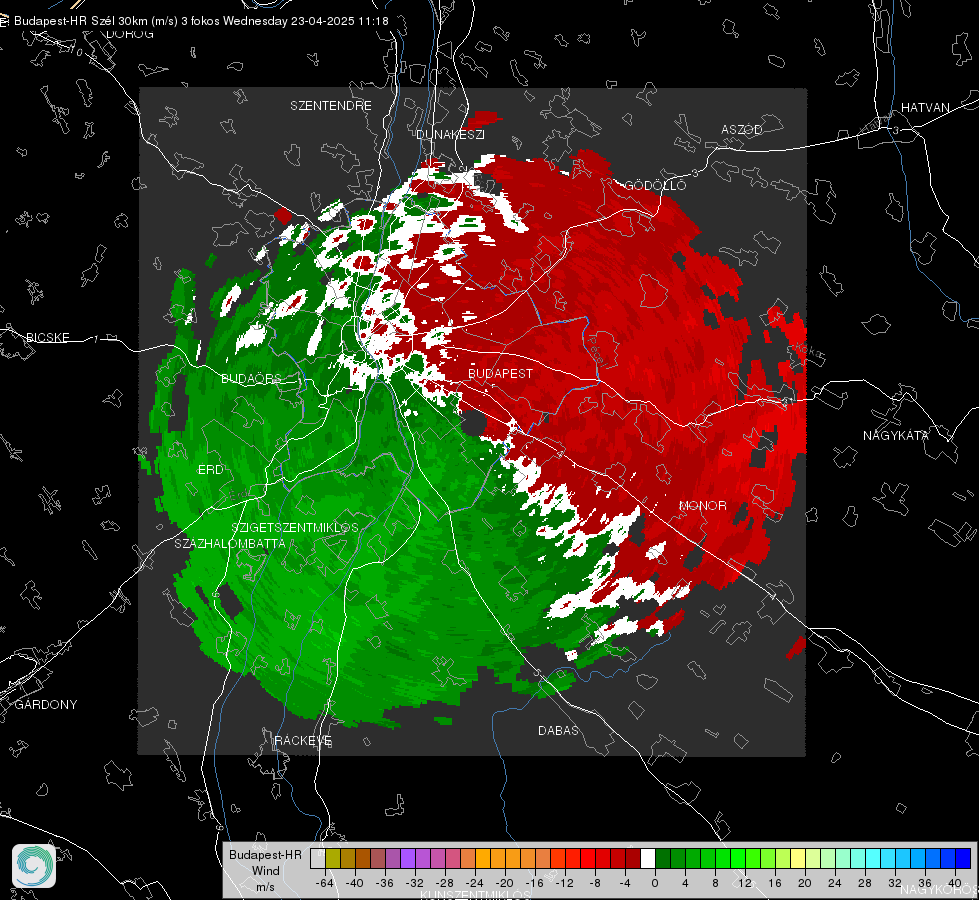Click the DOROG town label

point(130,34)
